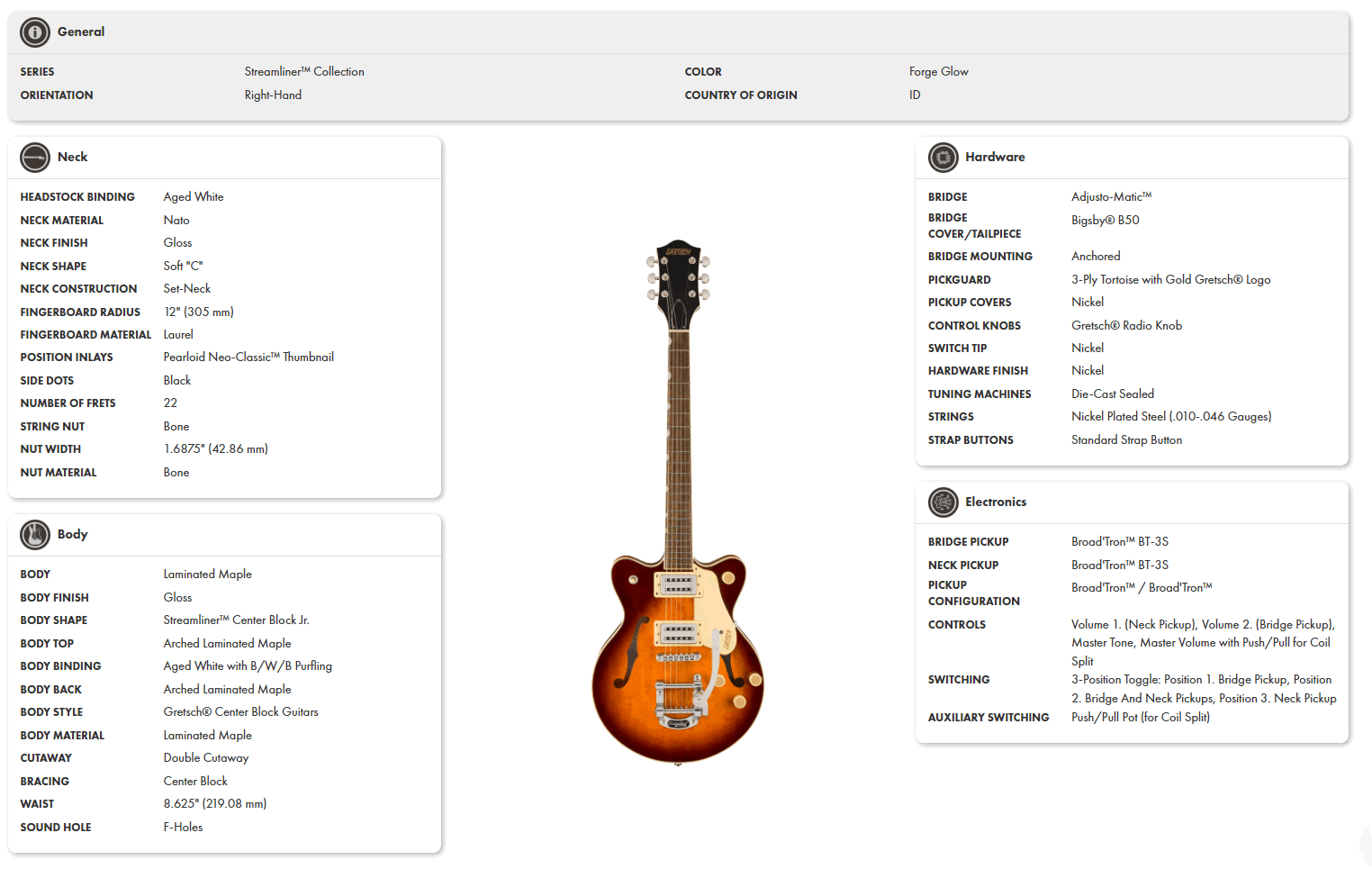Click the Neck section heading
Image resolution: width=1372 pixels, height=869 pixels.
click(72, 157)
